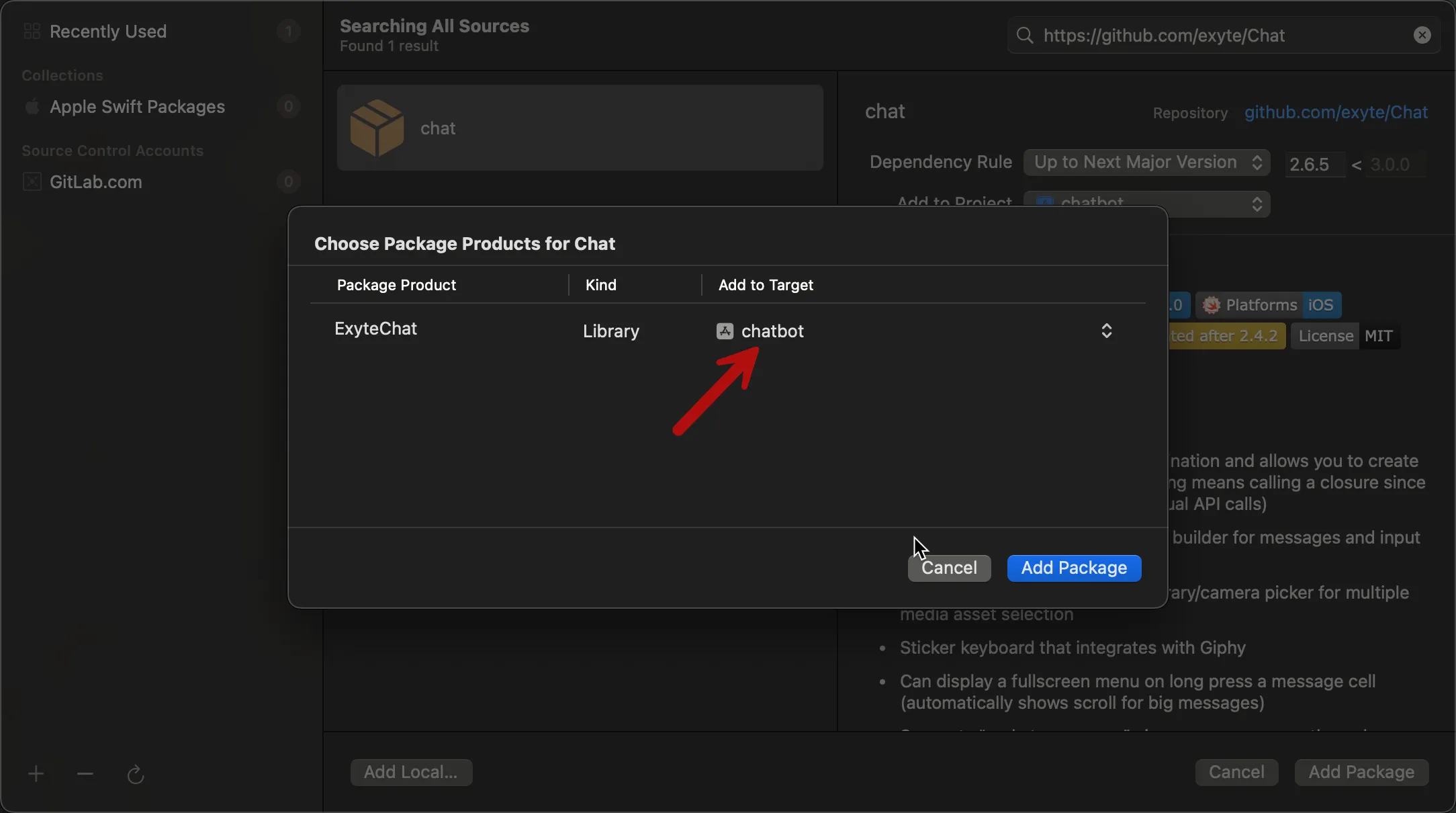Click the refresh collections icon
The width and height of the screenshot is (1456, 813).
point(136,775)
